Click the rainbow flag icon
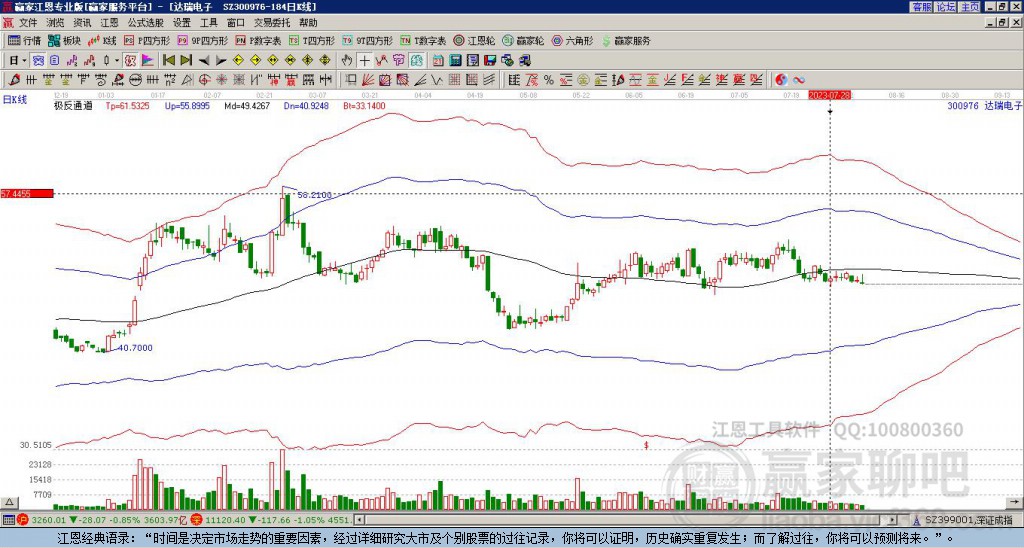The image size is (1024, 548). click(x=148, y=61)
